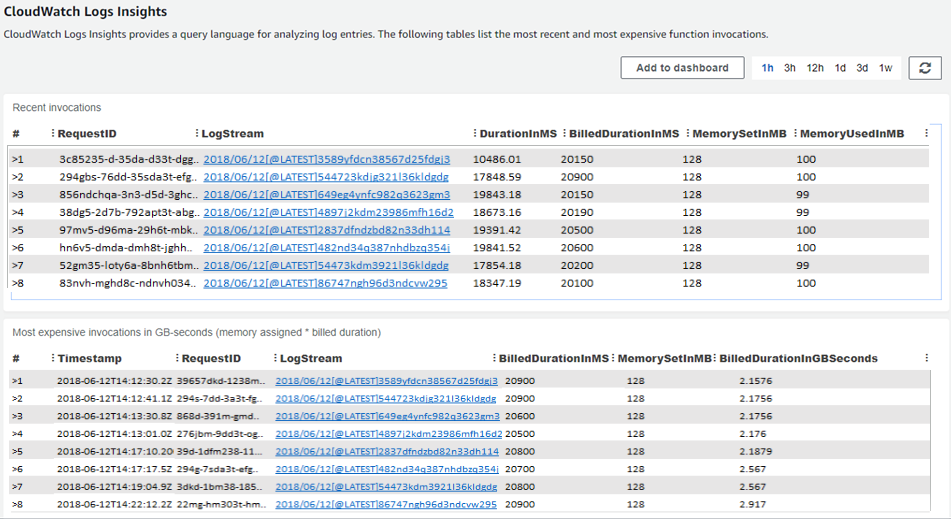Click the MemoryUsedInMB column header

(852, 134)
